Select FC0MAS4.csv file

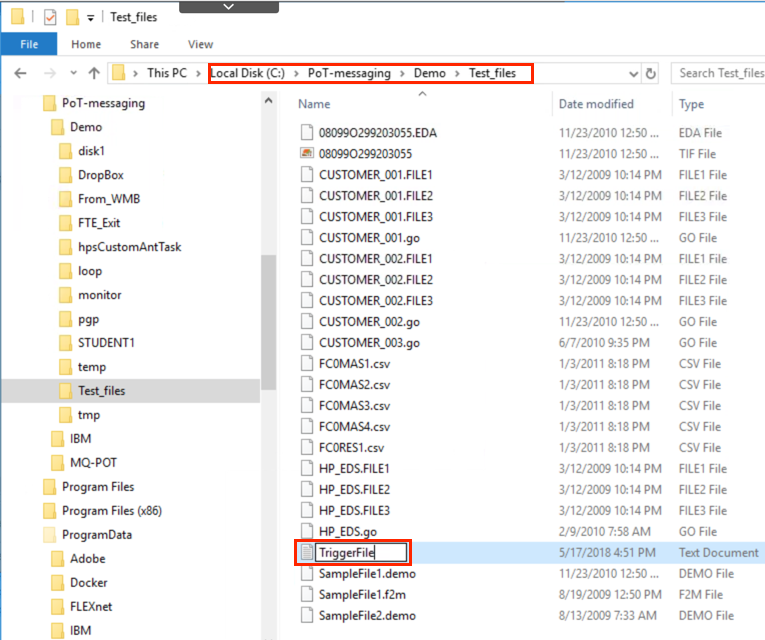point(354,427)
